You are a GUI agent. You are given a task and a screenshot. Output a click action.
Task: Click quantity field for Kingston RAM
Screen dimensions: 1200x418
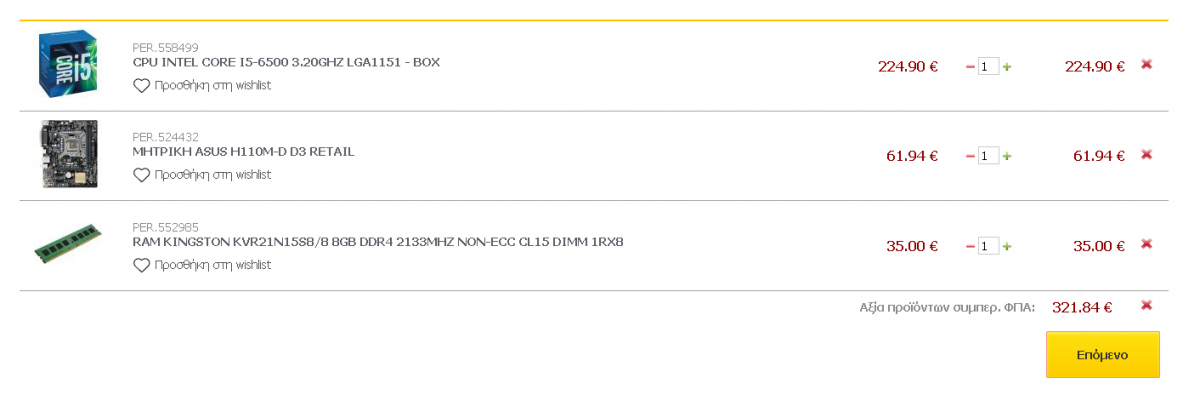(x=988, y=246)
